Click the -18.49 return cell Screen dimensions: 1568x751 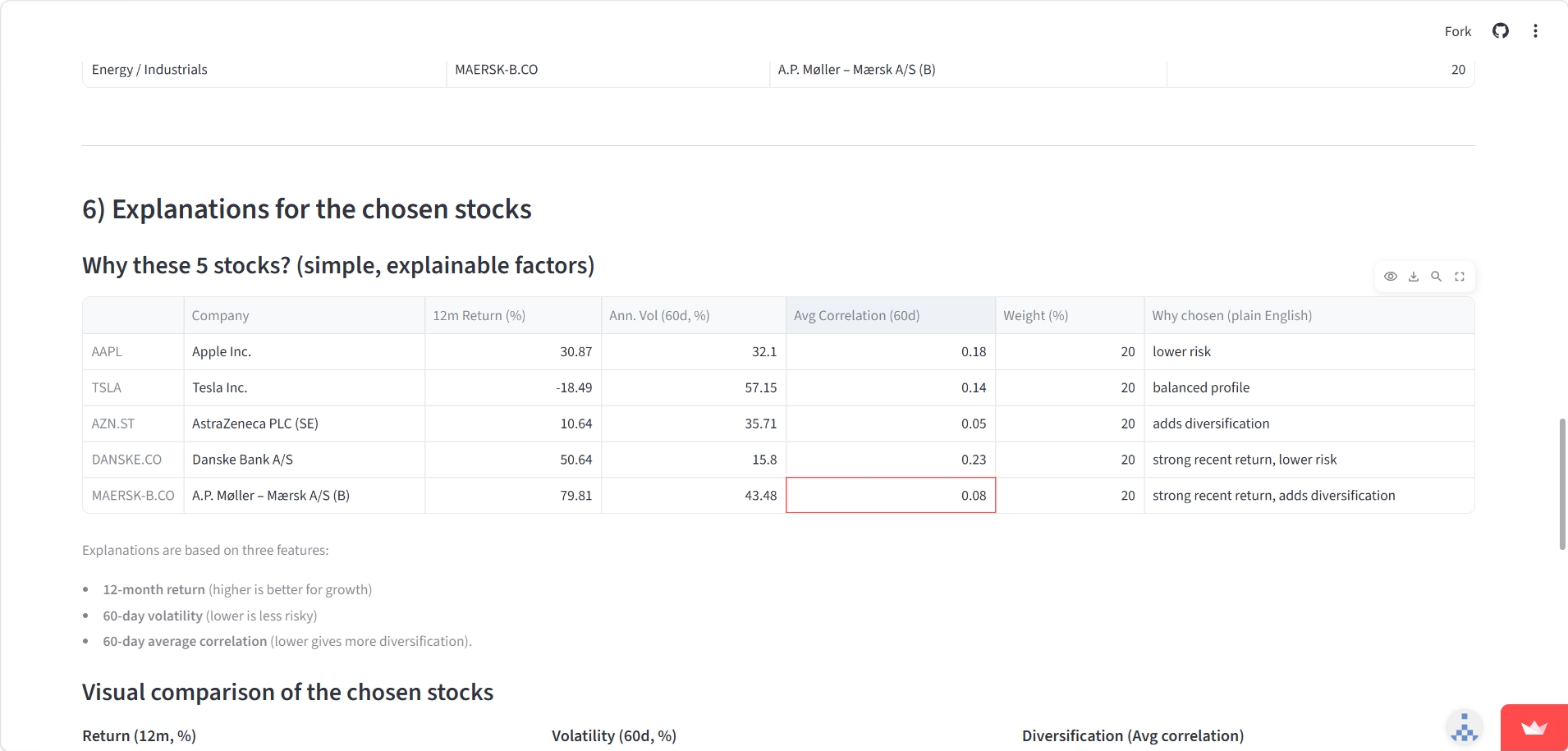pos(513,387)
